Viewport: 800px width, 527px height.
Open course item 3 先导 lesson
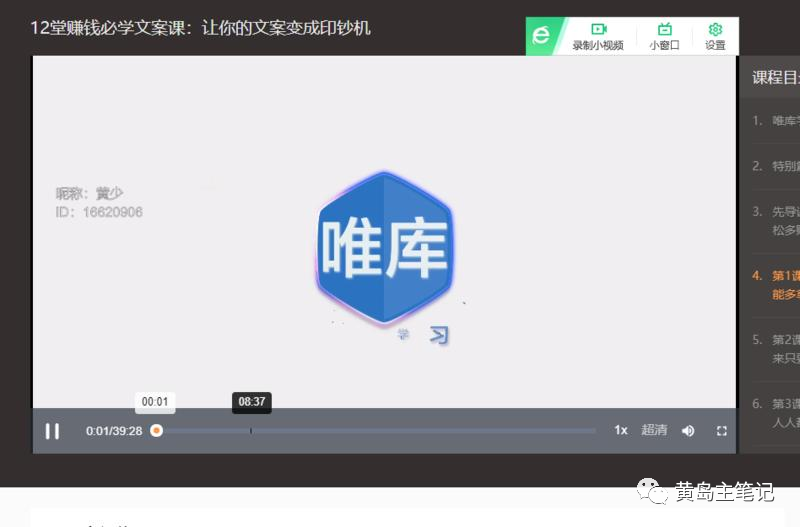[x=780, y=220]
